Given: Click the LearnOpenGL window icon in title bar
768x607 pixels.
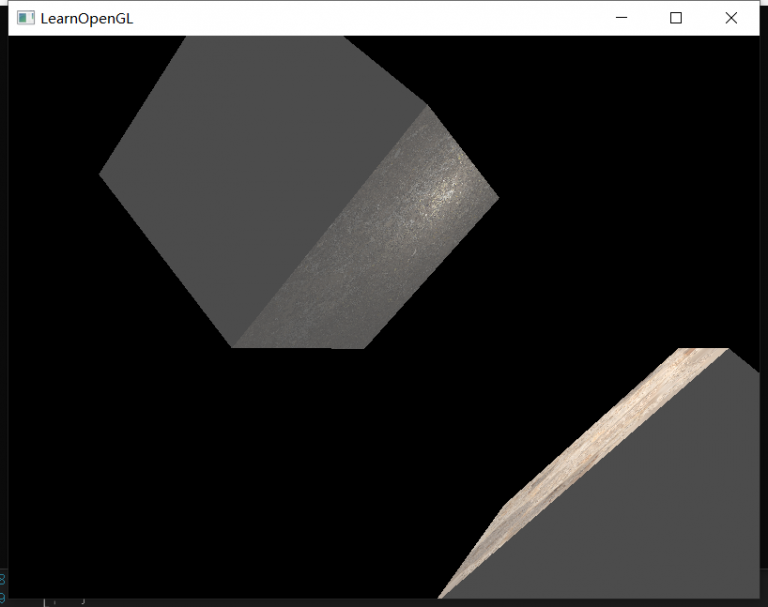Looking at the screenshot, I should tap(25, 18).
